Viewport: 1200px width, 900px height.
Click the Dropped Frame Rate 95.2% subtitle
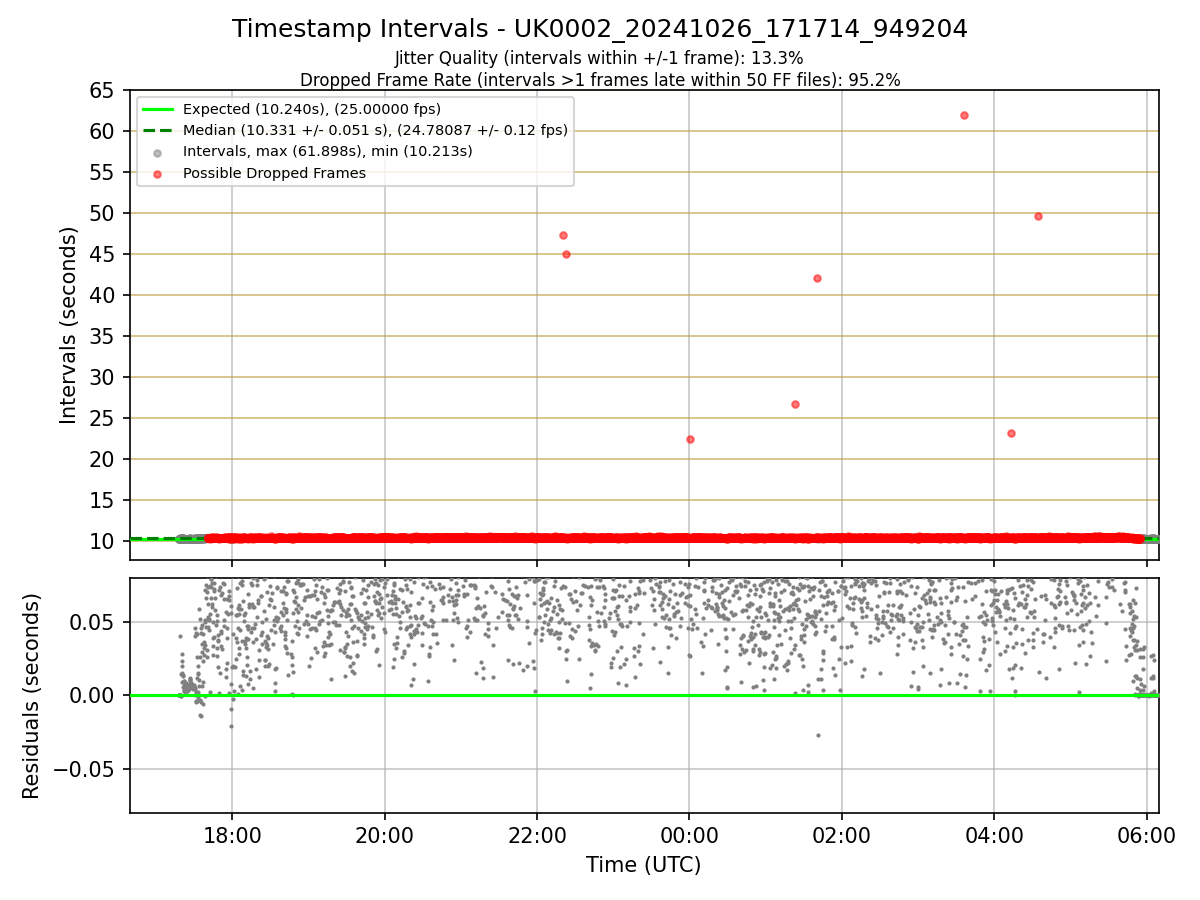(600, 80)
